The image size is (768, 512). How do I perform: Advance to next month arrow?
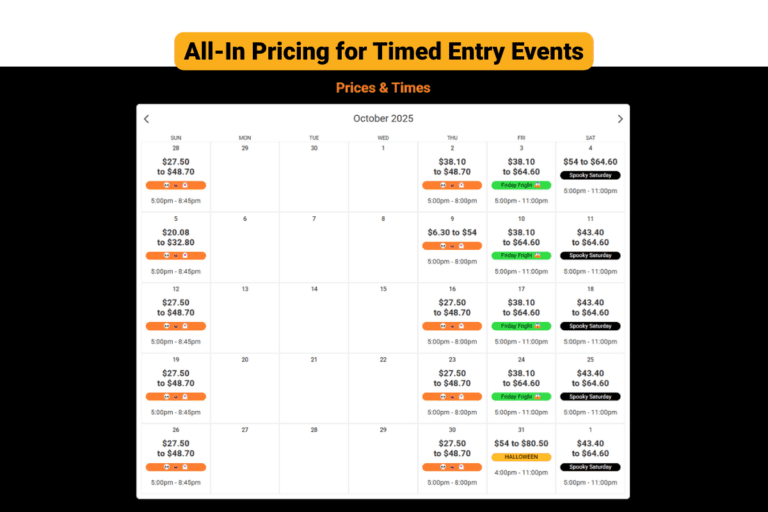[620, 119]
